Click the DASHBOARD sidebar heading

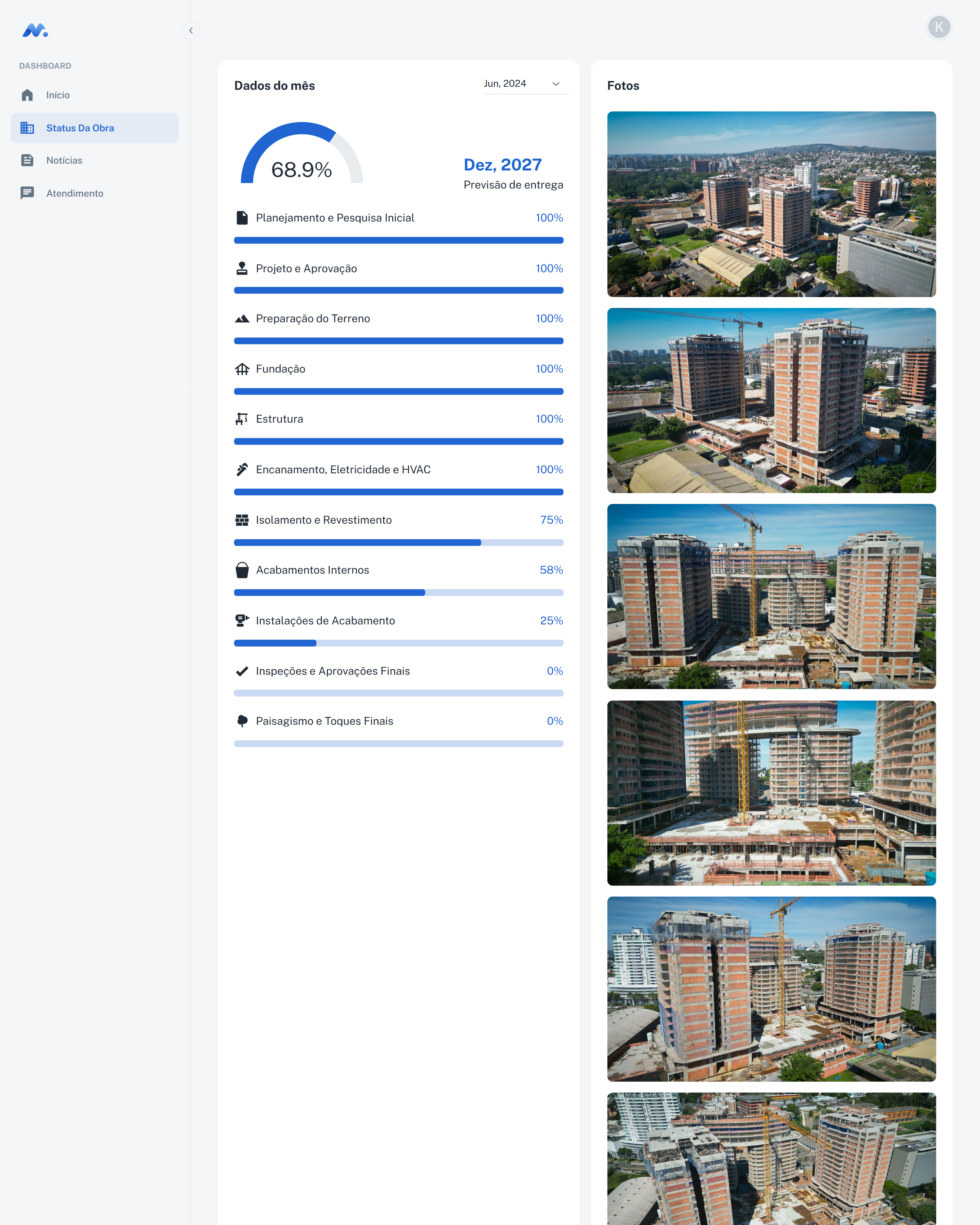click(x=46, y=66)
